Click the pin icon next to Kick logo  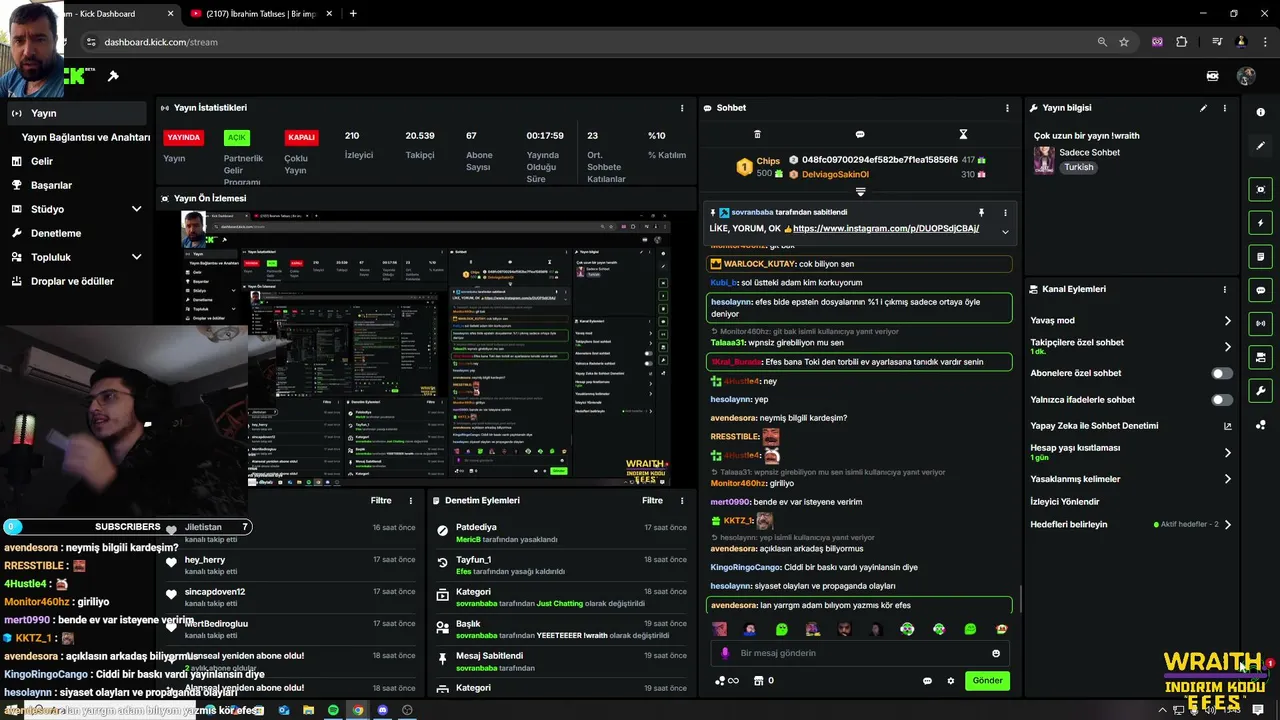click(113, 76)
